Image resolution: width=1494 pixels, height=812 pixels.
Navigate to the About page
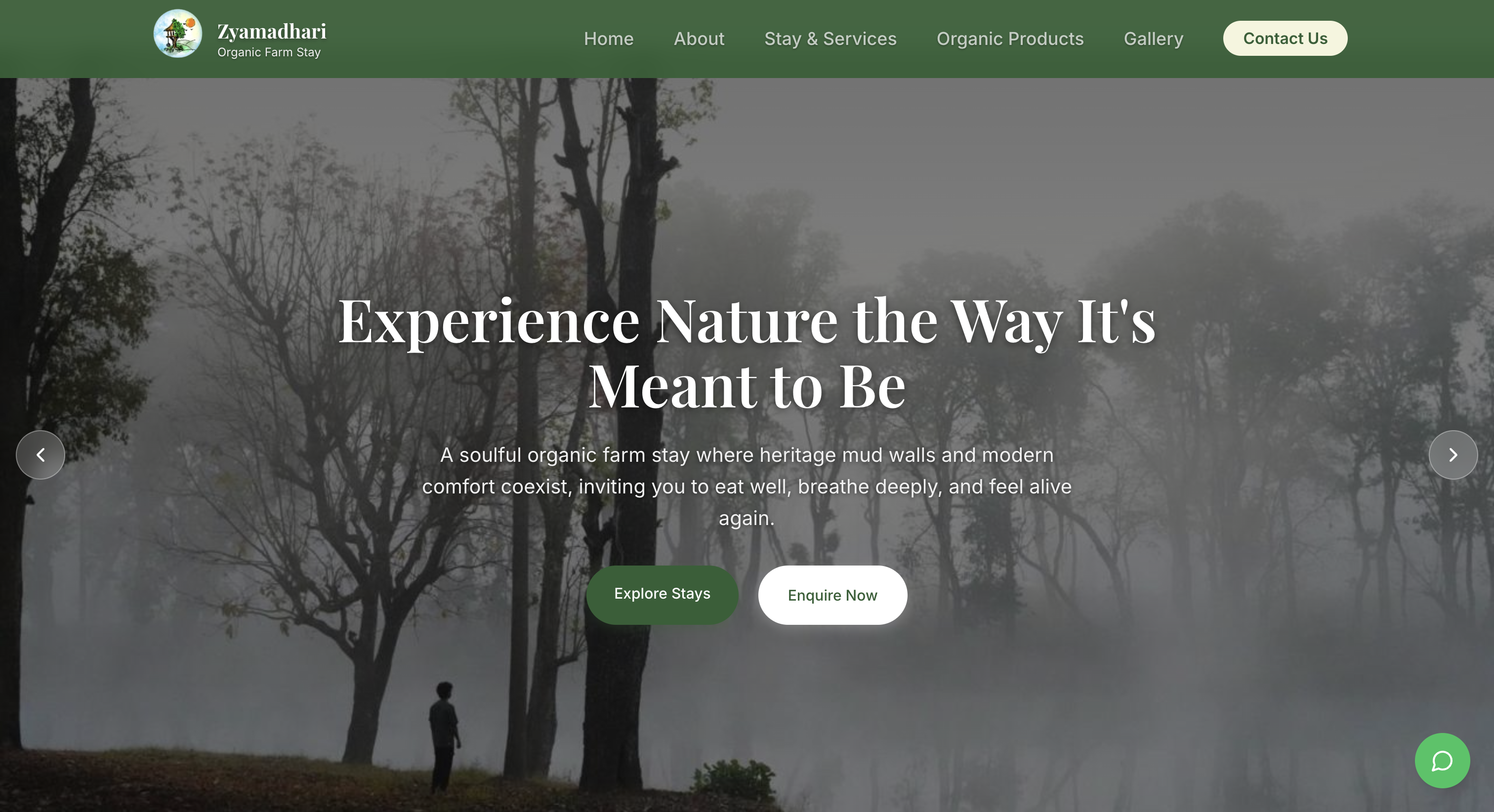[699, 39]
